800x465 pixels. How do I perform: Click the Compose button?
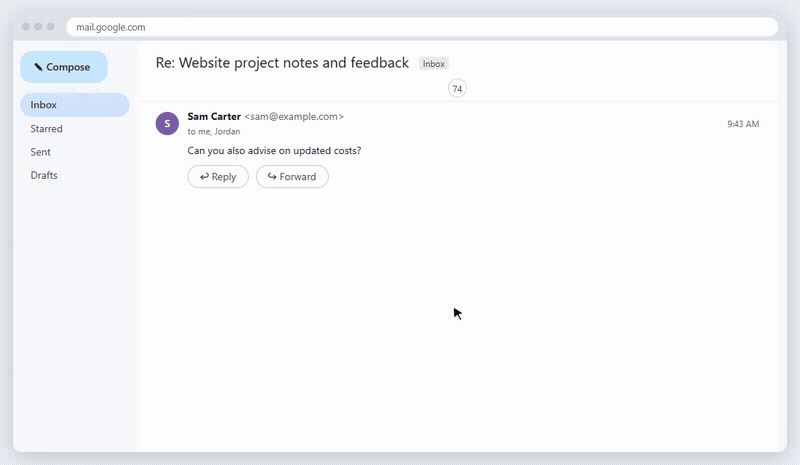coord(64,67)
